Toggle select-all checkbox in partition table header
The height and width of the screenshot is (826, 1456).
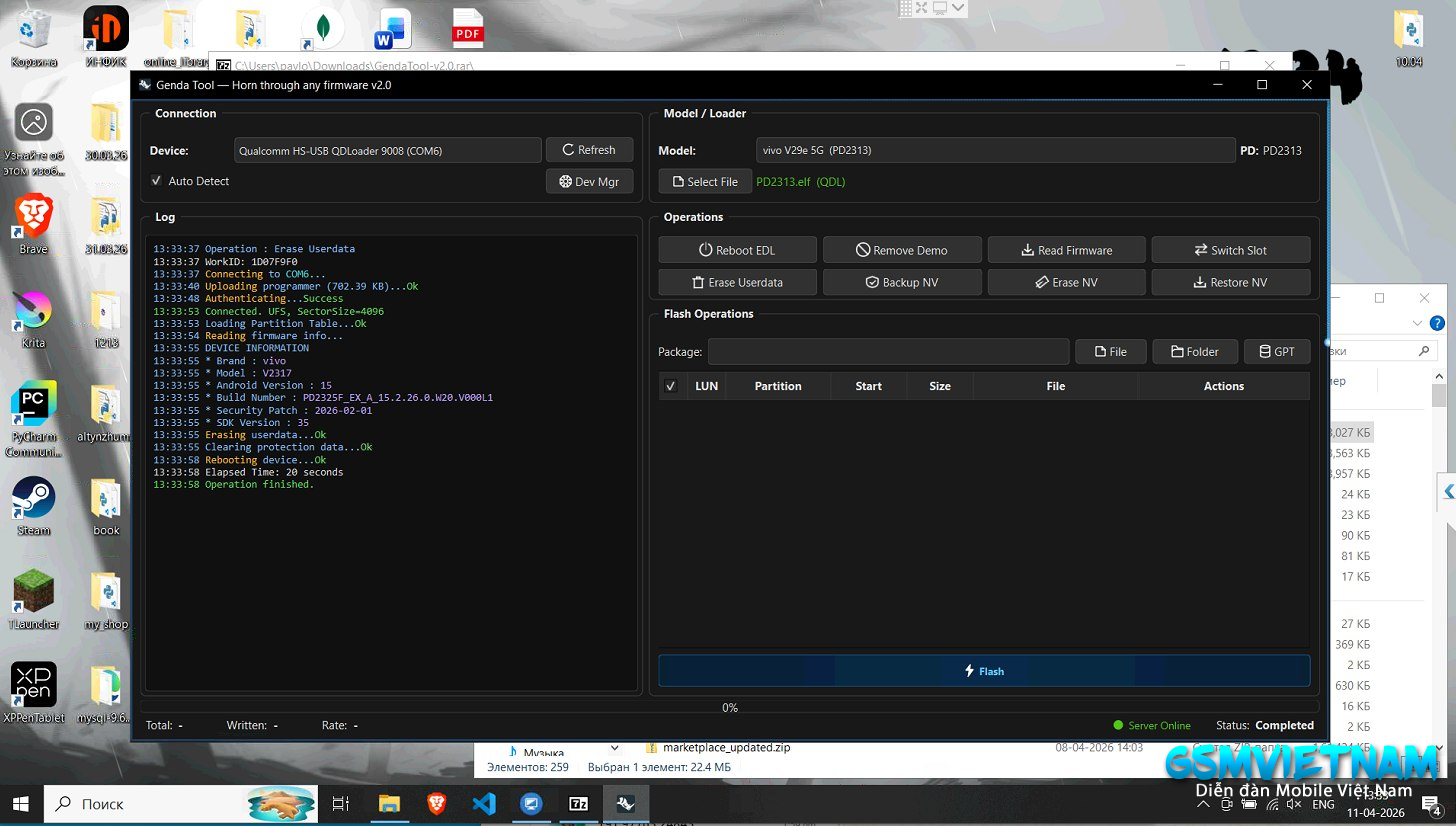[x=671, y=386]
